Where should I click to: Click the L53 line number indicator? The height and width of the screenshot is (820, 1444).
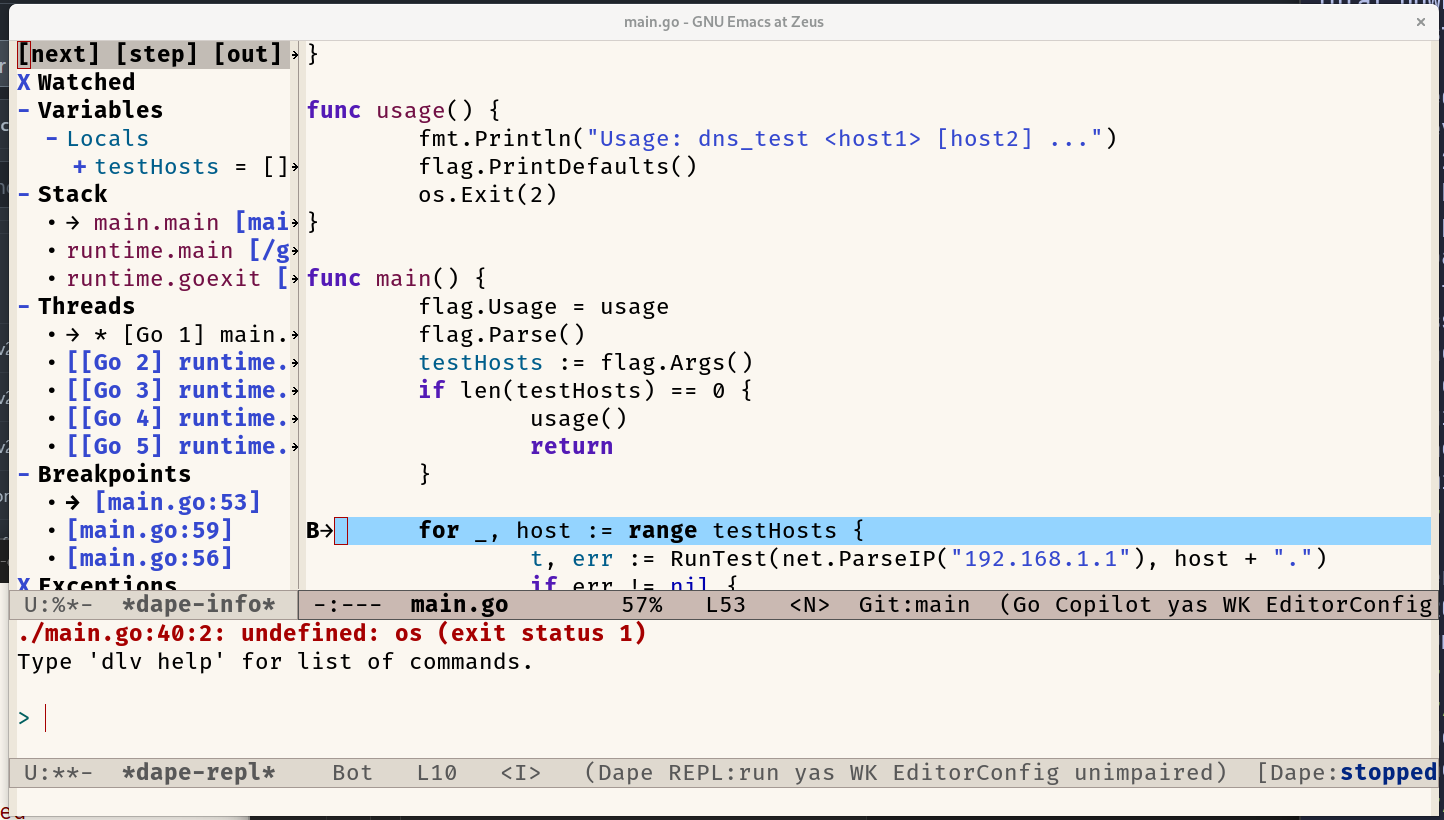tap(726, 604)
